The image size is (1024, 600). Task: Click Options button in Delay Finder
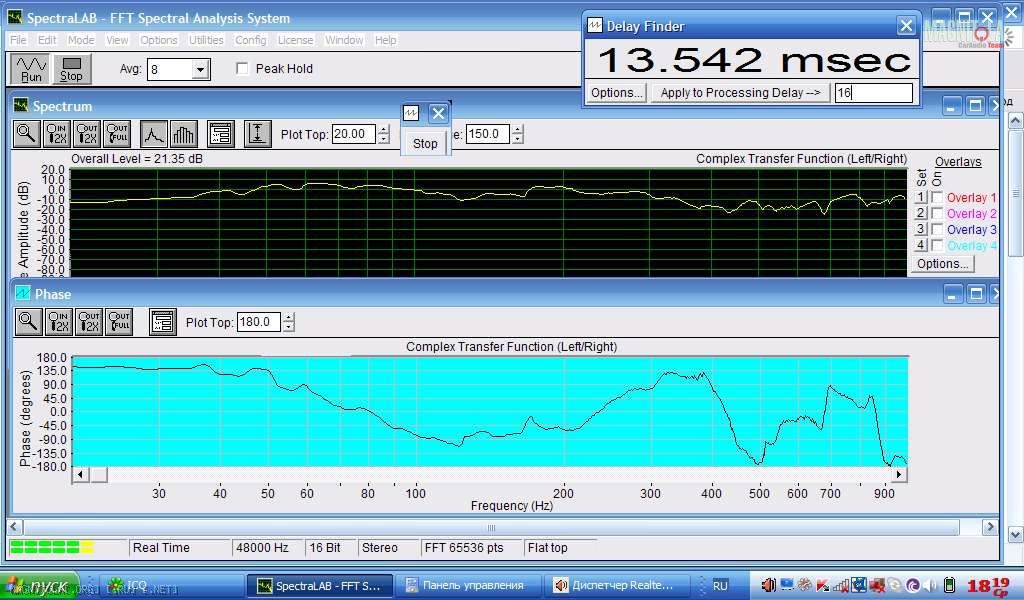(615, 93)
